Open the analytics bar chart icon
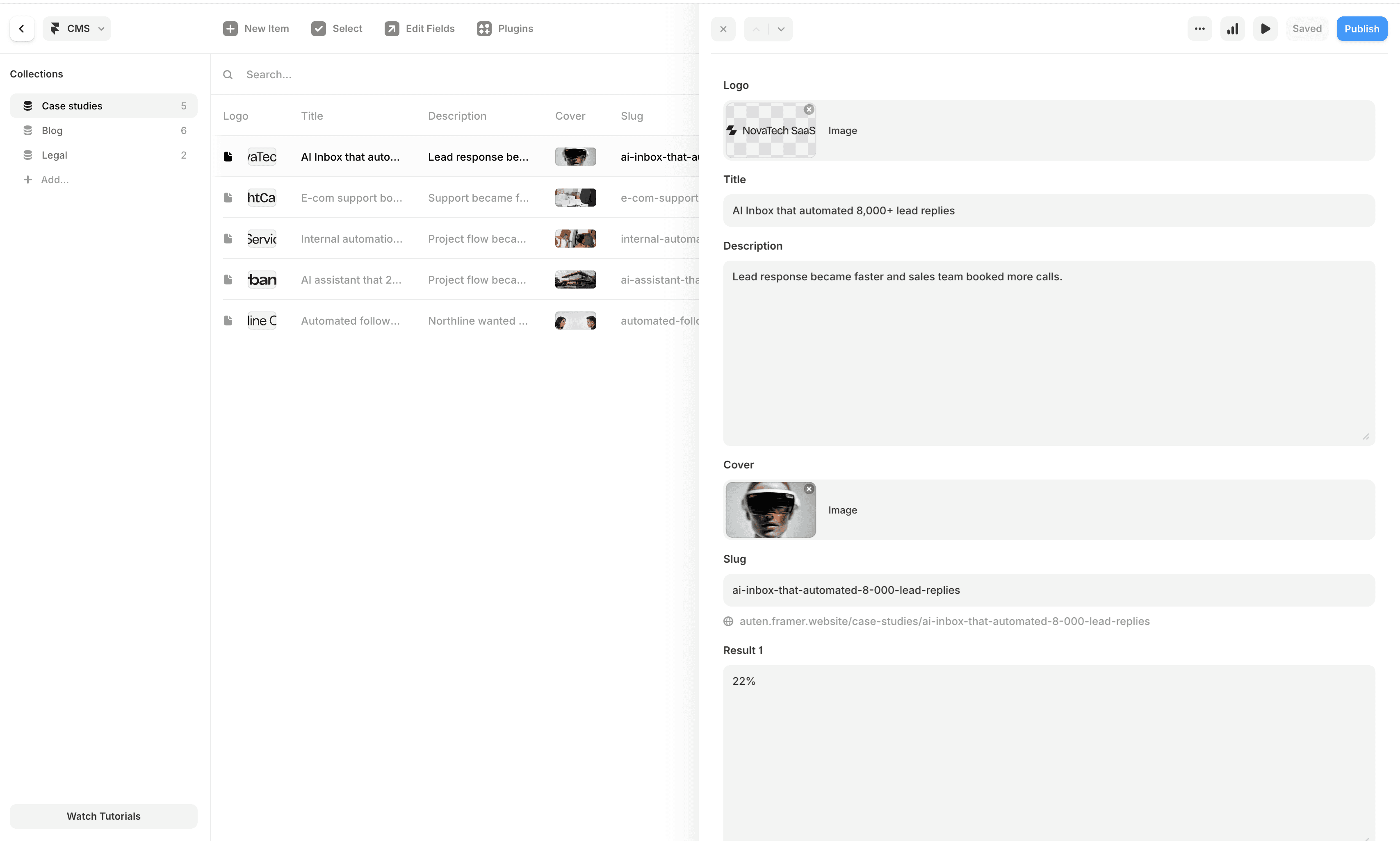Screen dimensions: 1400x841 (x=1232, y=28)
